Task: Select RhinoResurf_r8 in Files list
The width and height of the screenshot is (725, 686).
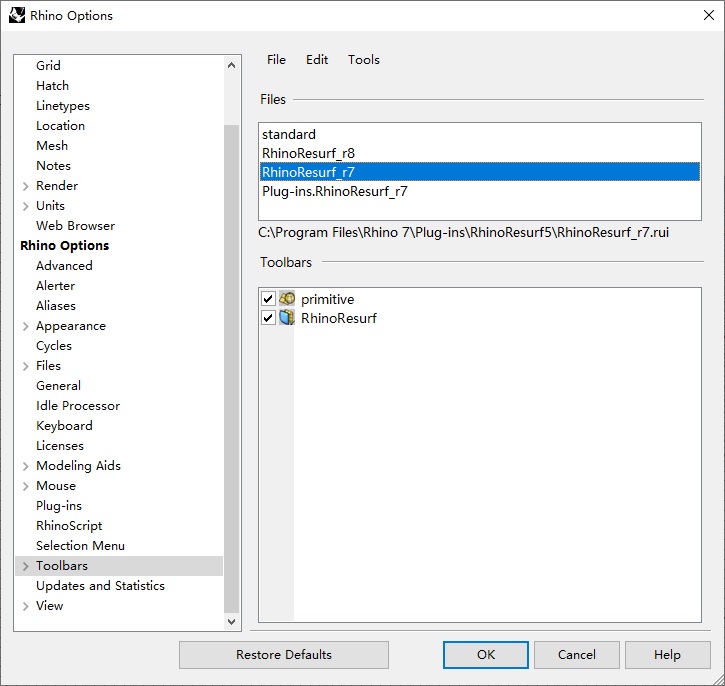Action: point(479,153)
